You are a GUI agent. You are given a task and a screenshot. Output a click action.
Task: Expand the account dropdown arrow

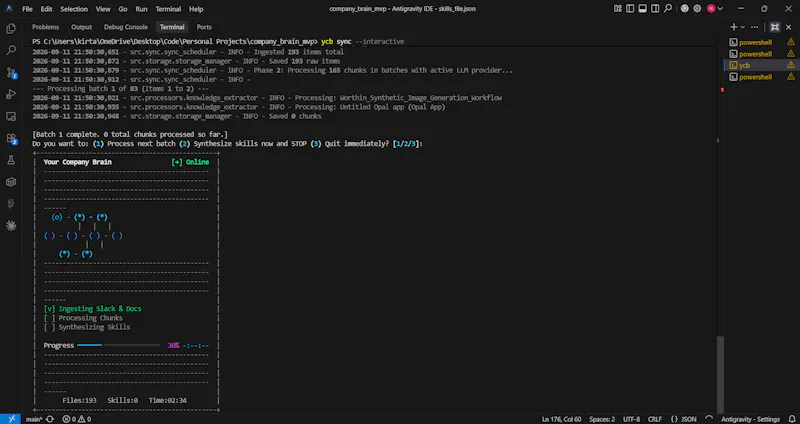720,9
